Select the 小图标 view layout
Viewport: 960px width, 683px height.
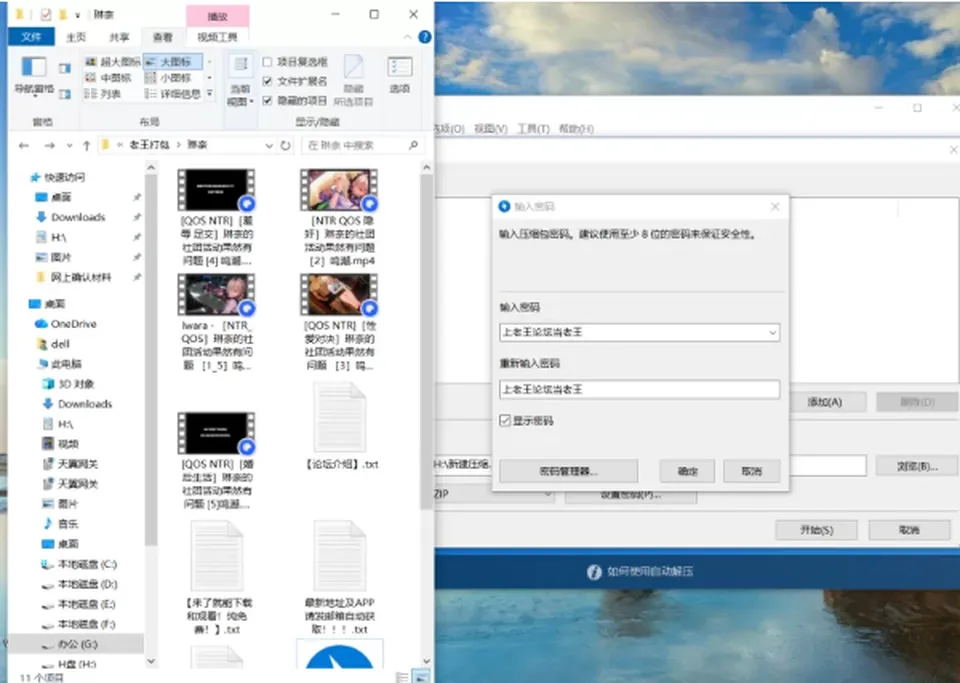(x=168, y=78)
